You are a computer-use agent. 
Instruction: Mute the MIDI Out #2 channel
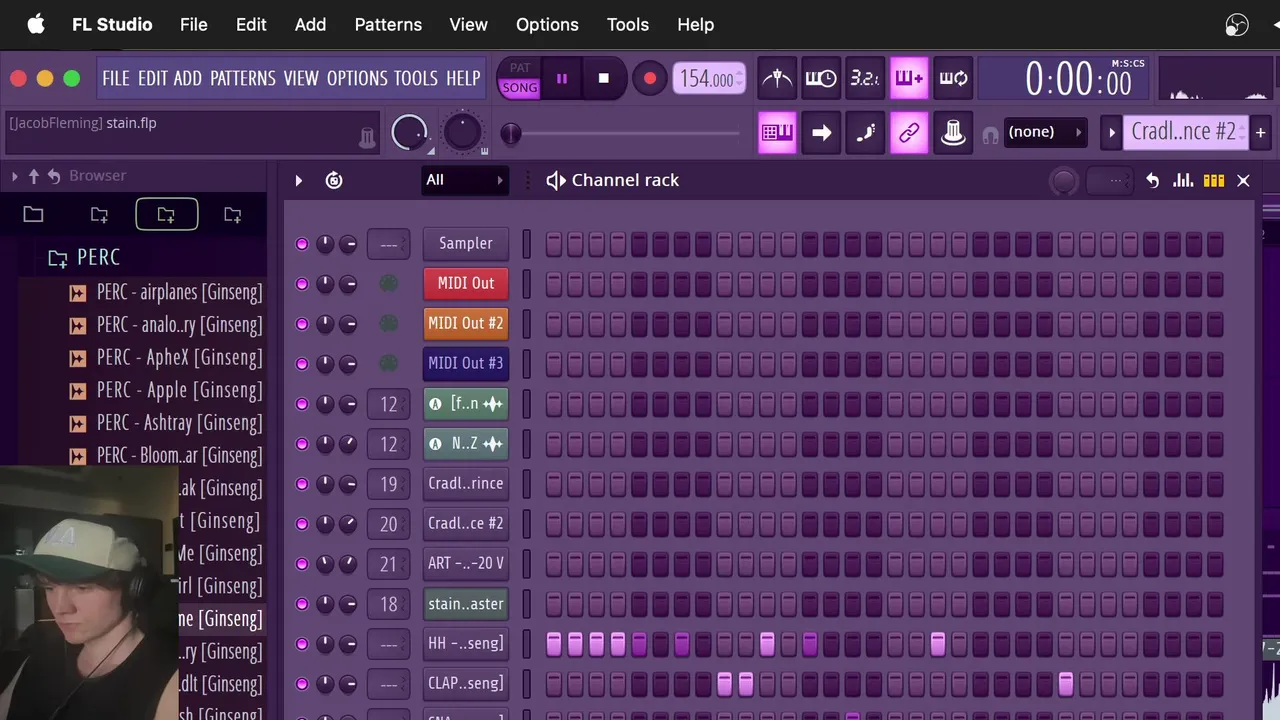click(302, 324)
